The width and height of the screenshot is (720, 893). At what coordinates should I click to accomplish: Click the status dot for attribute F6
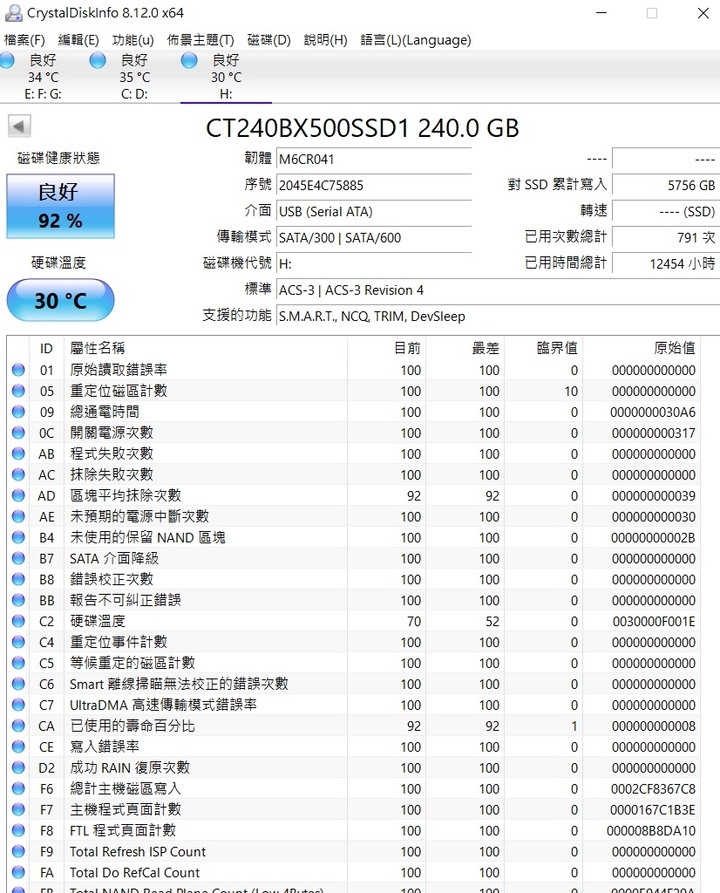[x=18, y=789]
